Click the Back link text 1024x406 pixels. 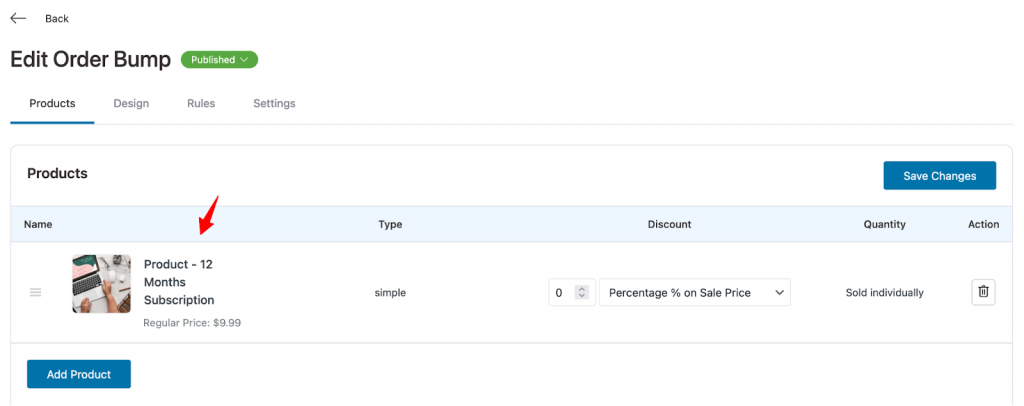(x=57, y=18)
